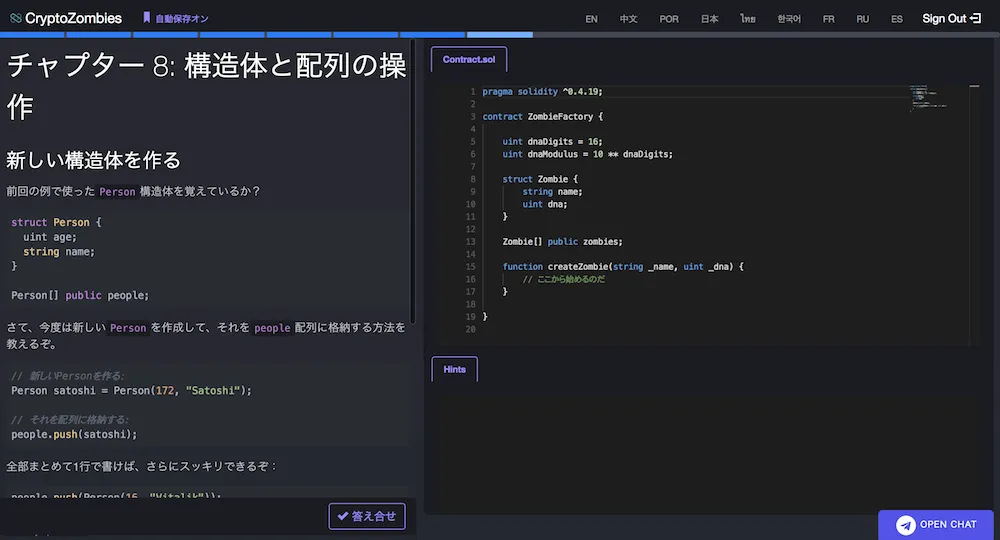
Task: Click the Telegram icon in Open Chat
Action: [x=906, y=525]
